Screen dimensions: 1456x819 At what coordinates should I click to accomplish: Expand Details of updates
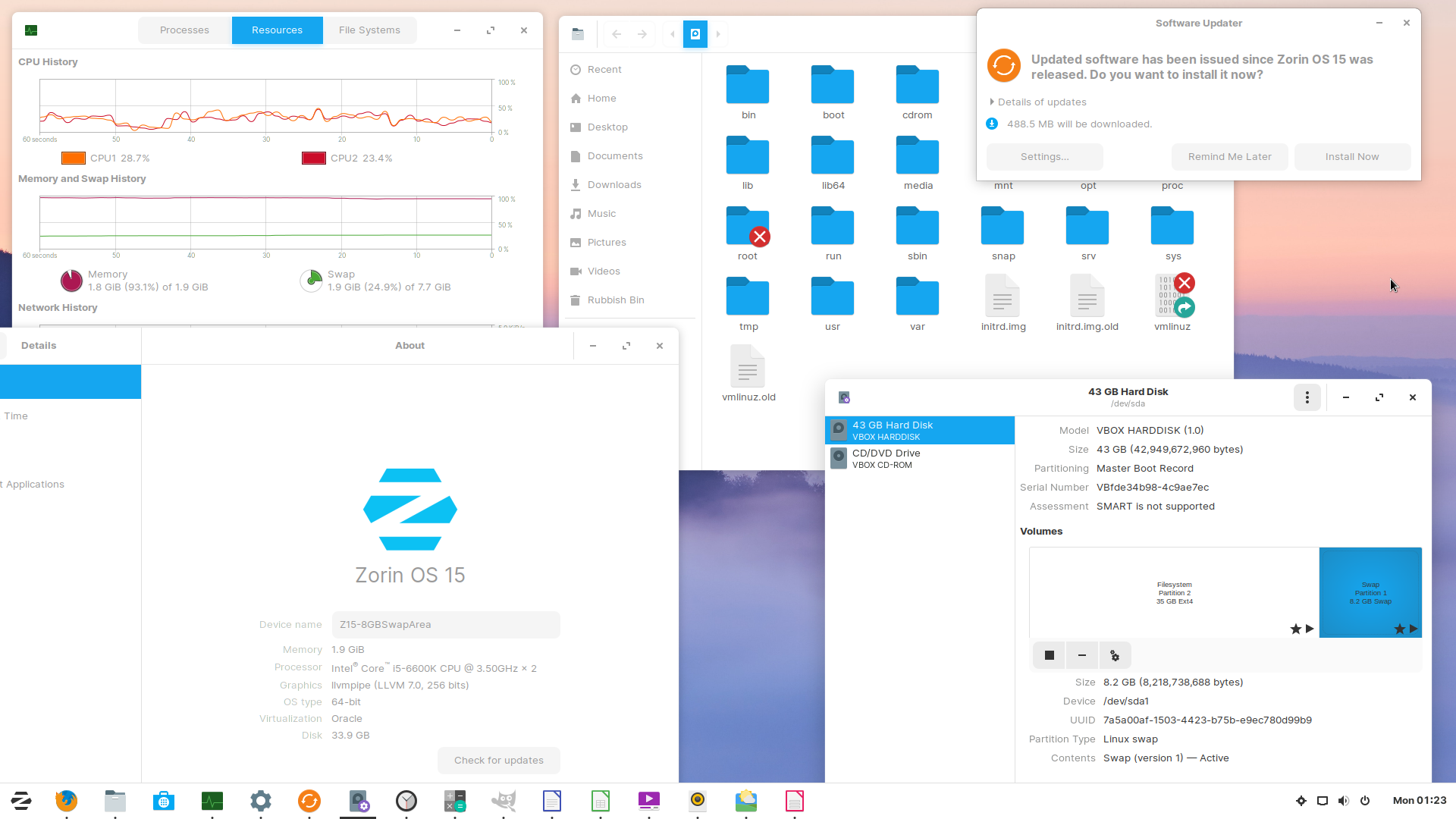[1041, 102]
